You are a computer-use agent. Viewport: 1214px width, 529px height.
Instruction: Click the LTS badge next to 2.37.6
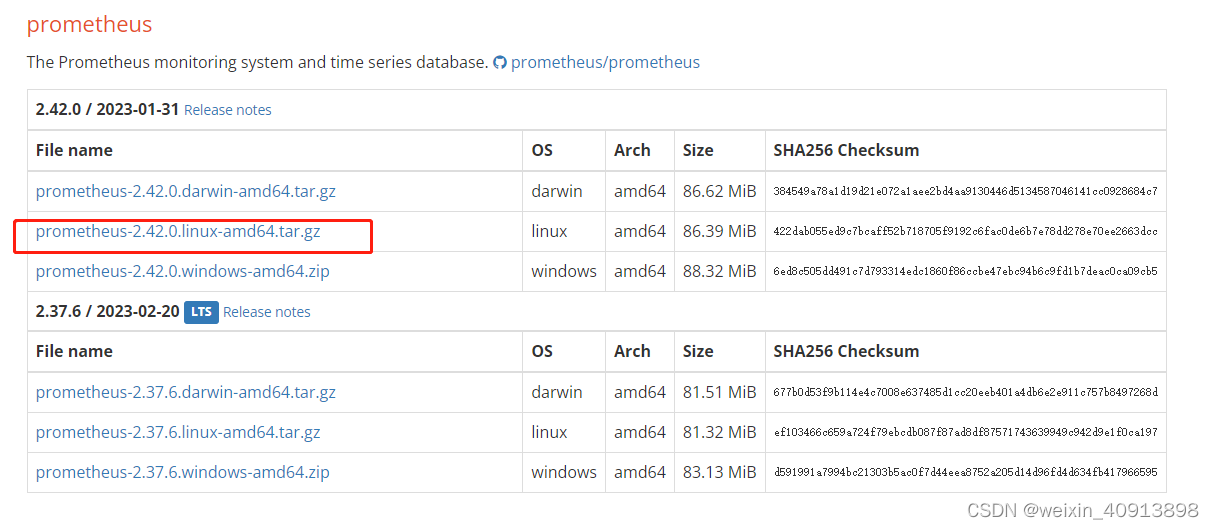(201, 312)
